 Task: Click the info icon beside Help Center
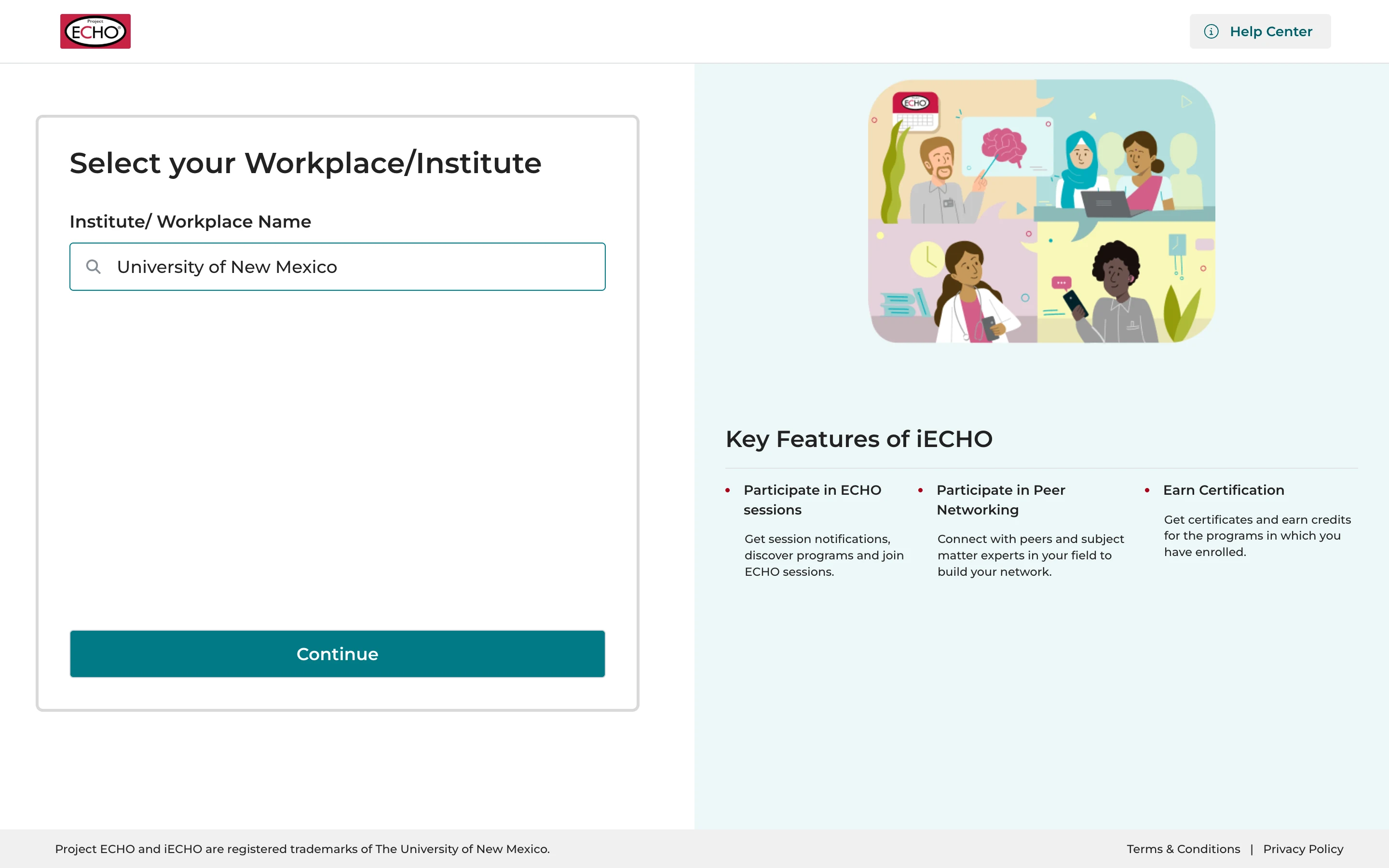click(x=1211, y=31)
